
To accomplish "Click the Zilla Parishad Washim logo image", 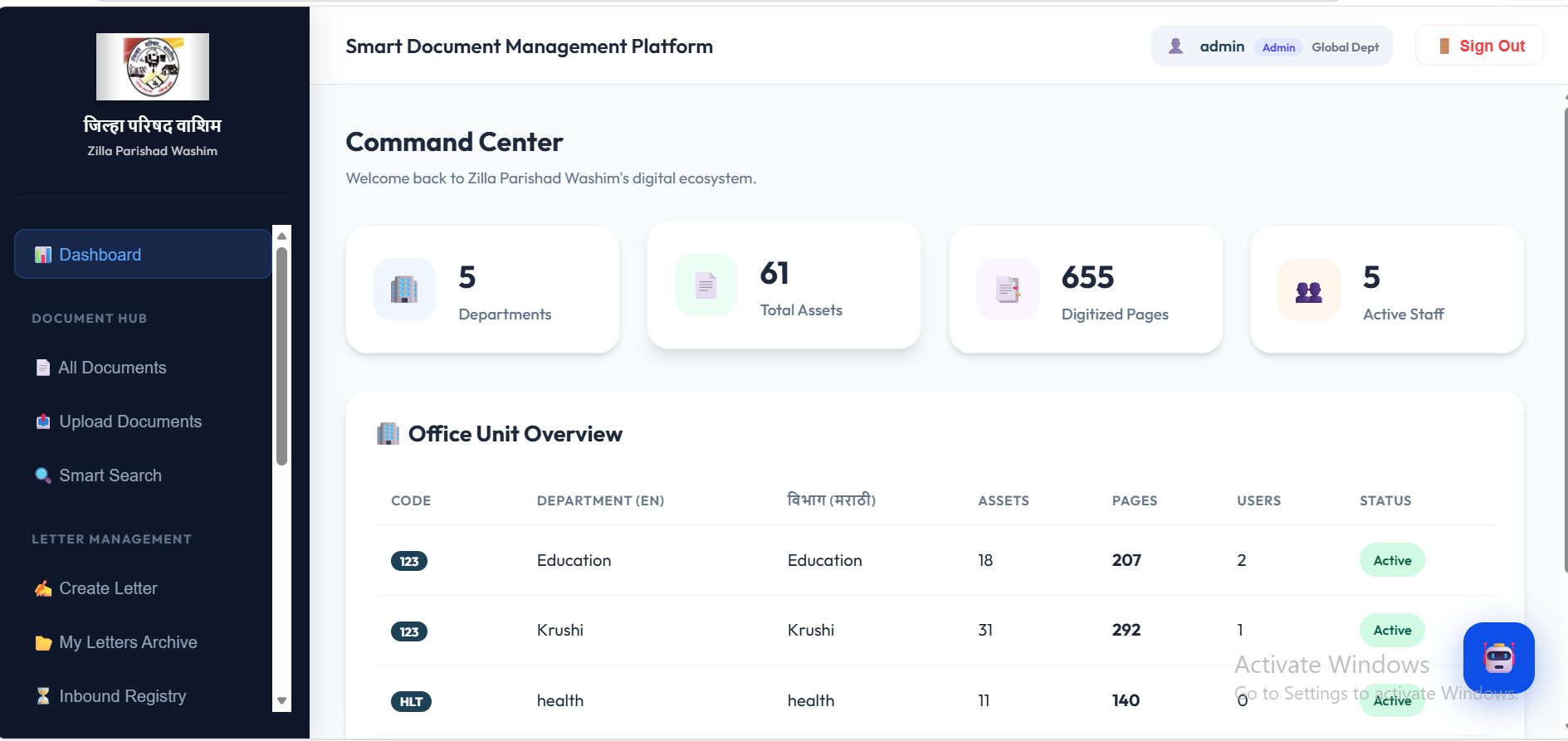I will pos(153,66).
